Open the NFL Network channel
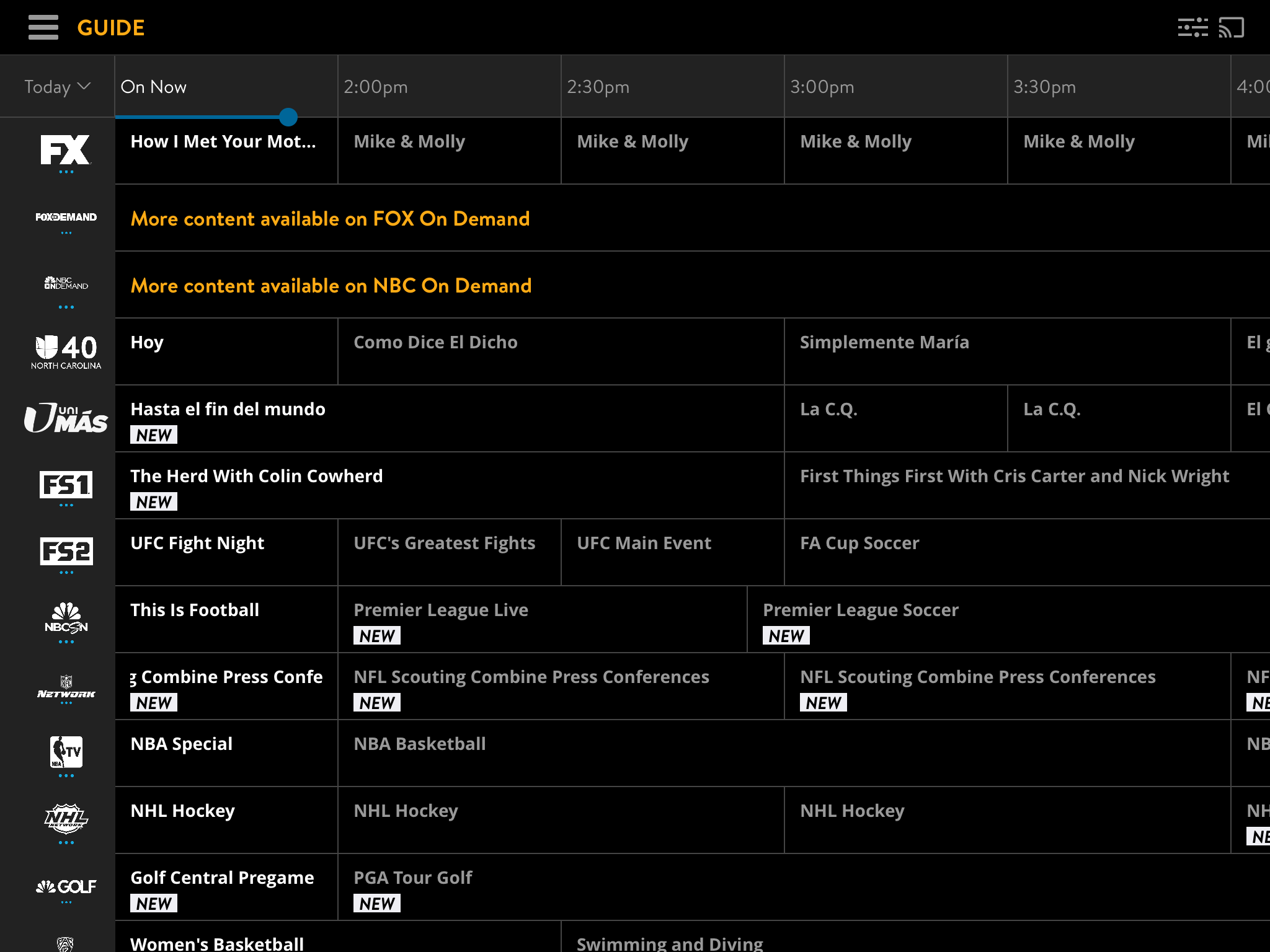 pos(64,685)
